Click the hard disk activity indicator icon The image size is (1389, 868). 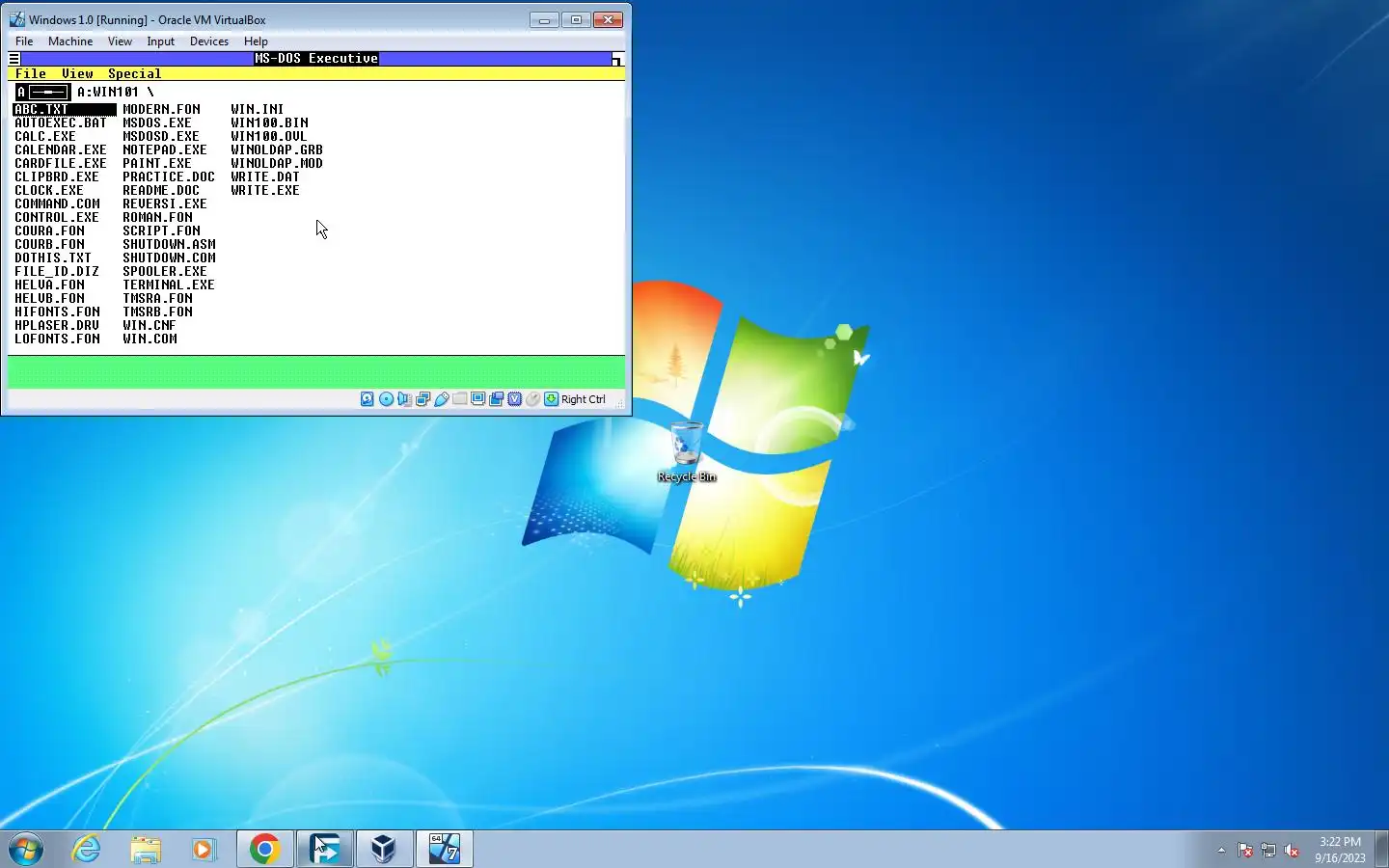click(x=368, y=399)
